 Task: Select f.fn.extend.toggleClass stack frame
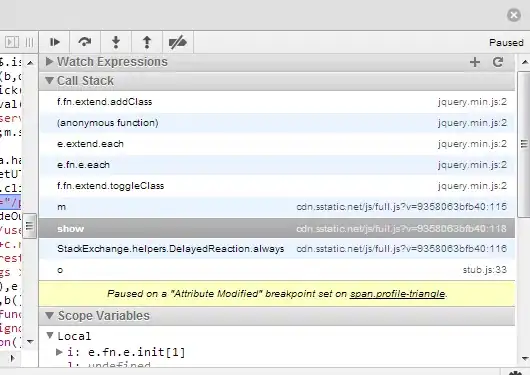point(277,186)
